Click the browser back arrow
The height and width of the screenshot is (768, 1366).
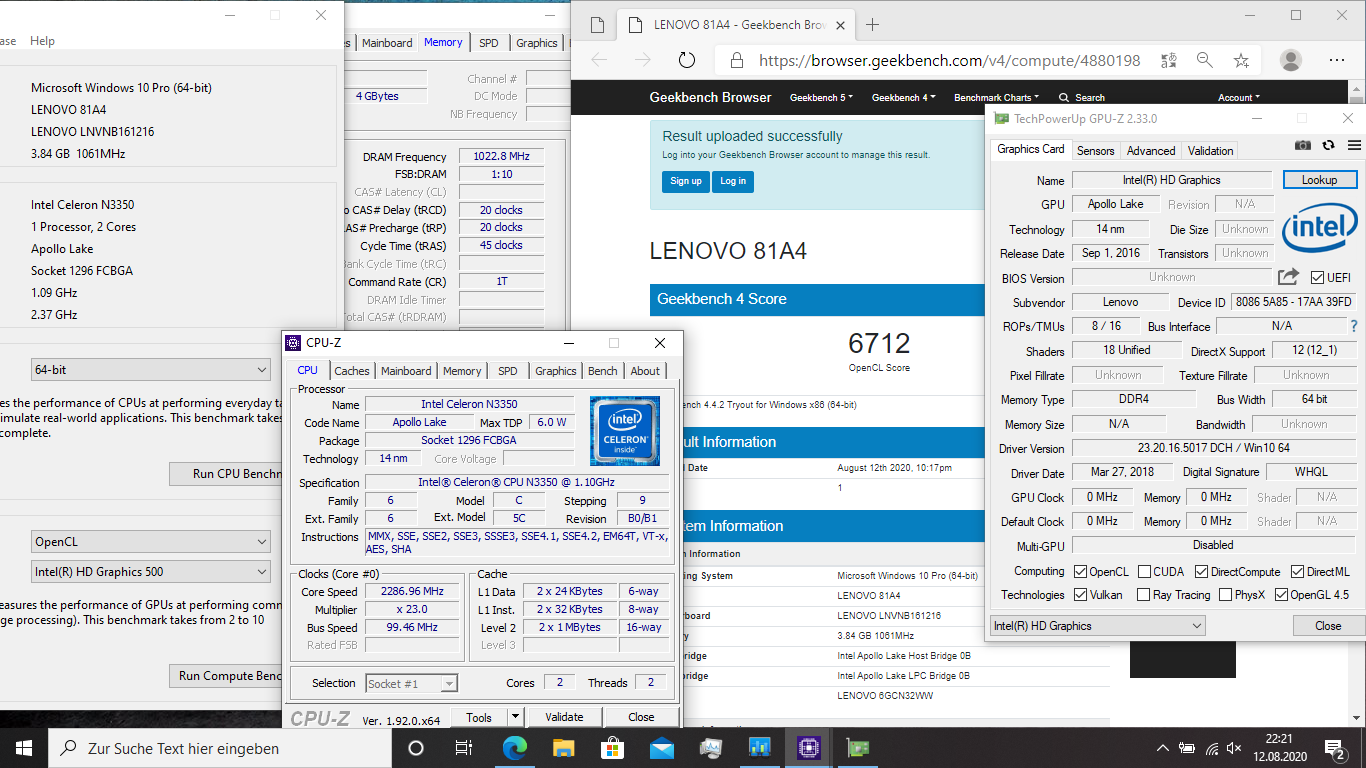pyautogui.click(x=599, y=60)
